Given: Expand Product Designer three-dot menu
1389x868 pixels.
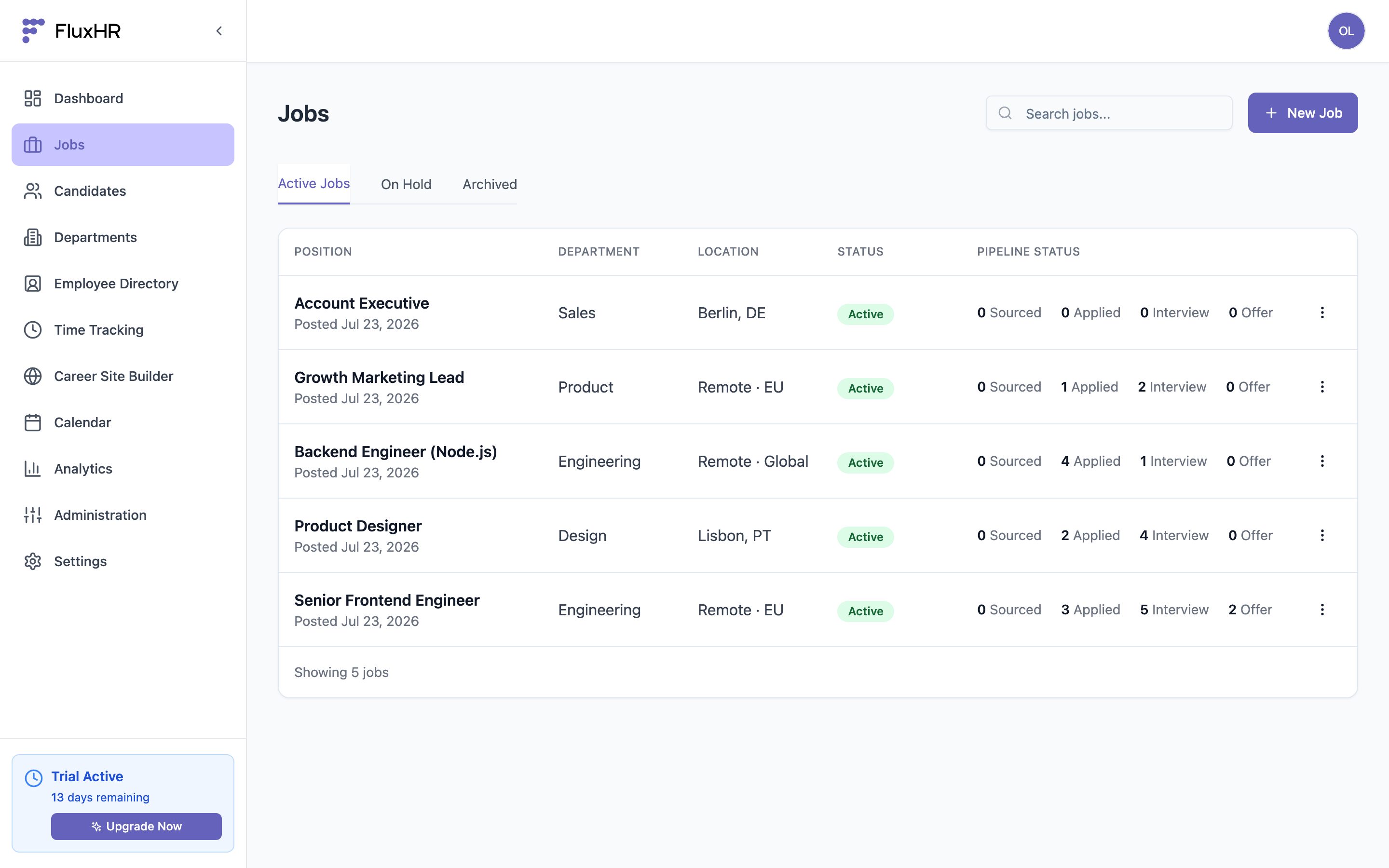Looking at the screenshot, I should (1322, 535).
